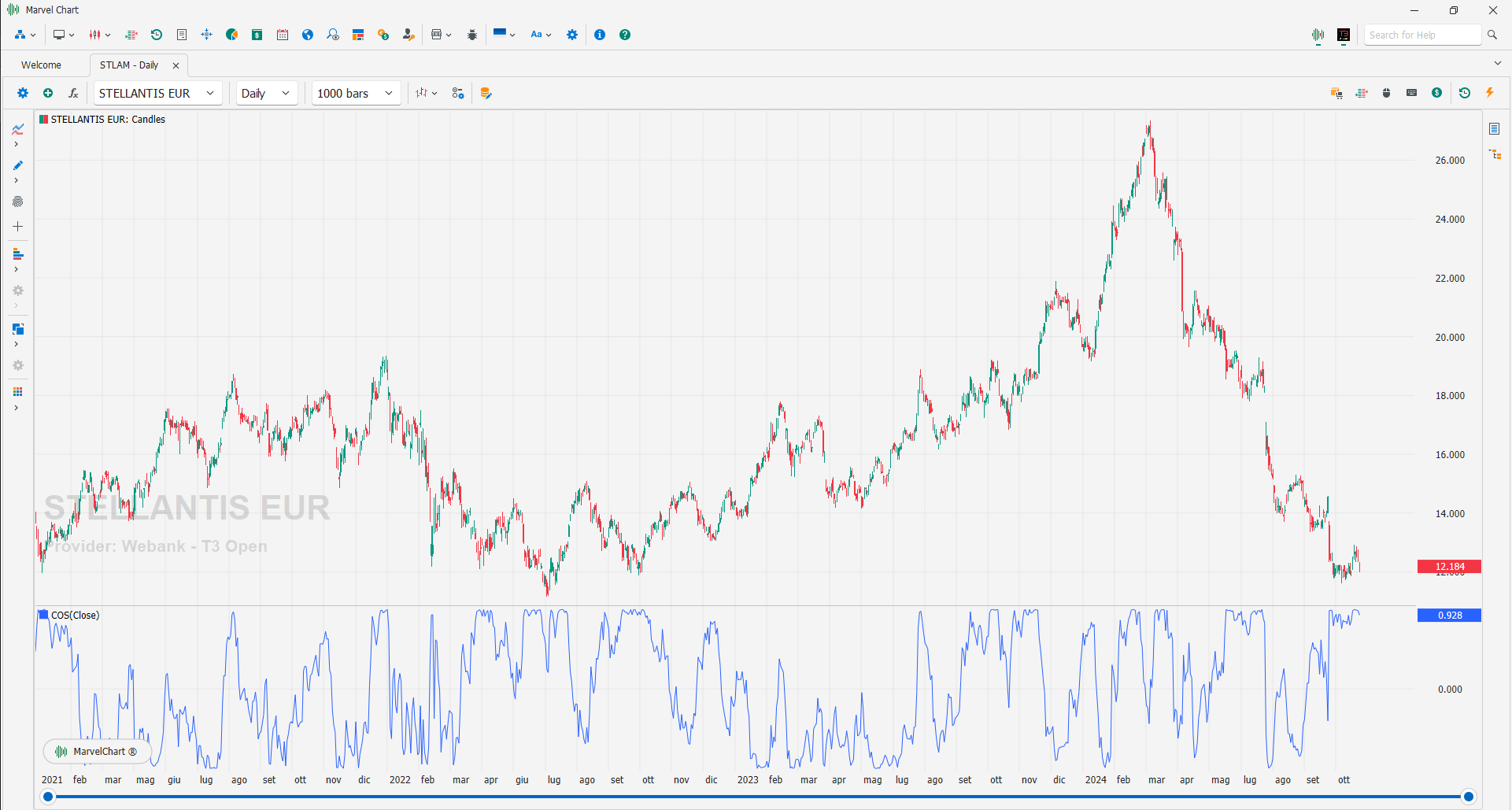Viewport: 1512px width, 810px height.
Task: Select the plus crosshair tool in left sidebar
Action: [x=17, y=227]
